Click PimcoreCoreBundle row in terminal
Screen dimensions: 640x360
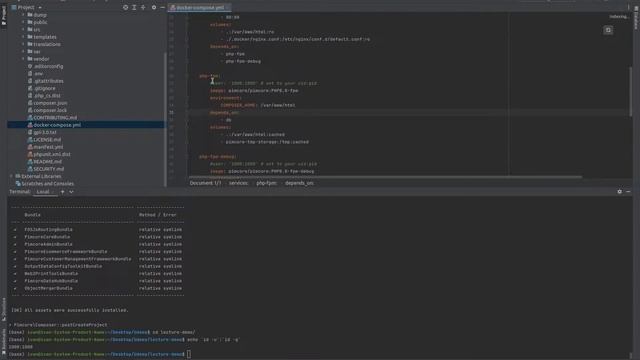[x=98, y=237]
